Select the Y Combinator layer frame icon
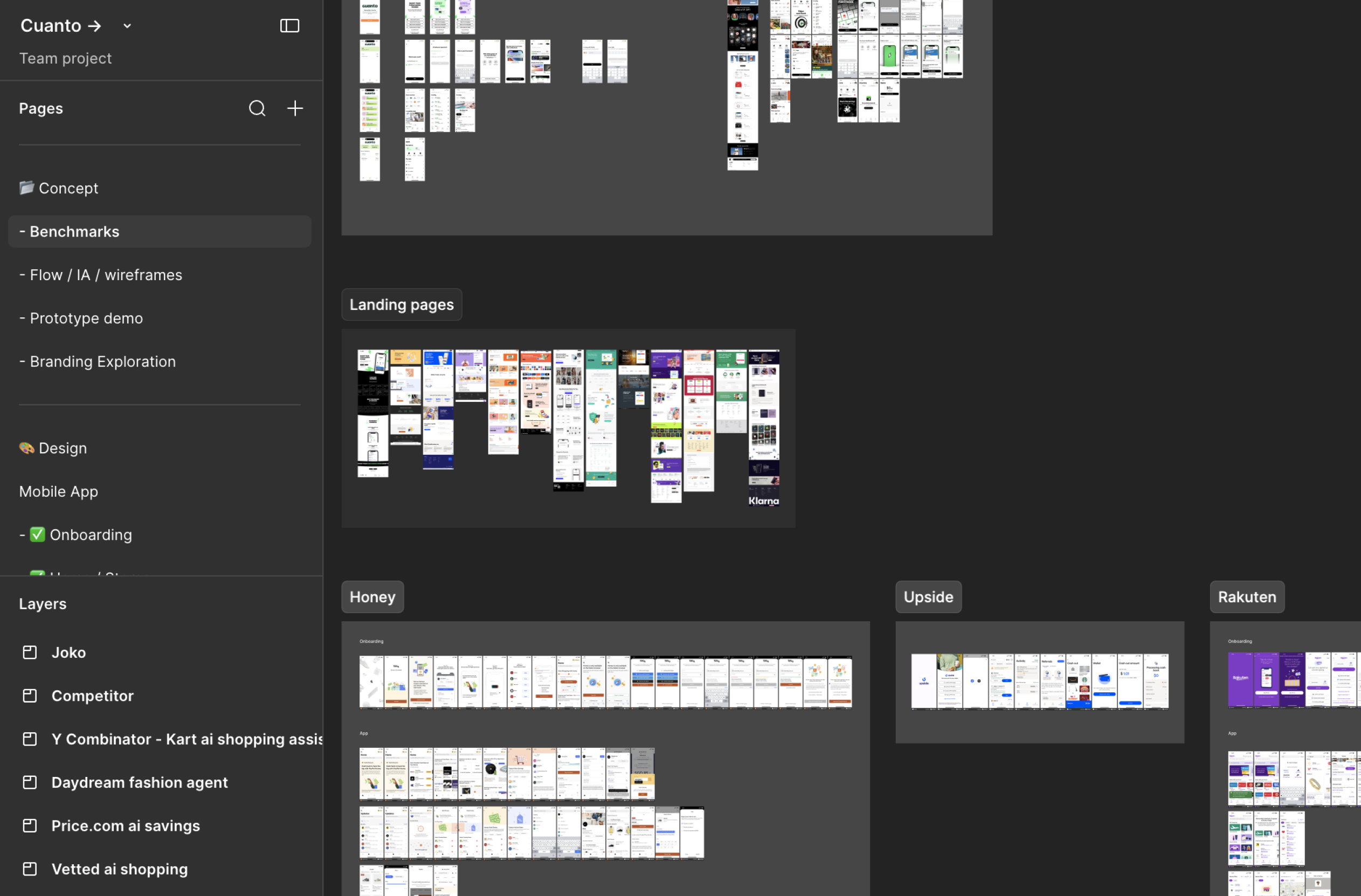The image size is (1361, 896). pos(30,739)
